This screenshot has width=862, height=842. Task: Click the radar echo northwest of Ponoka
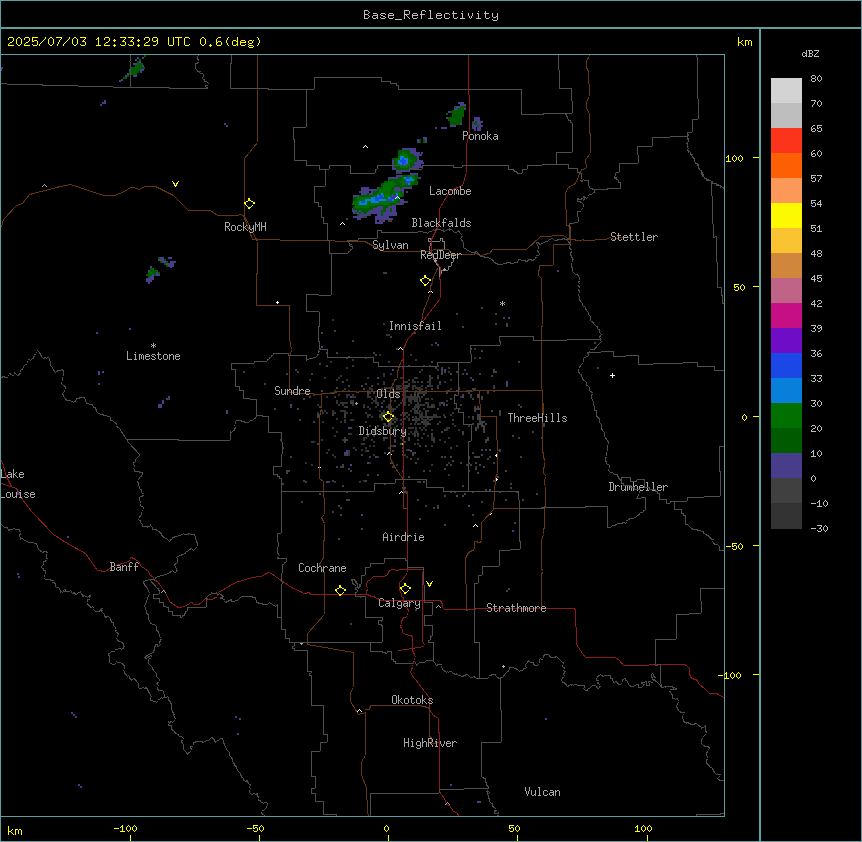[x=456, y=115]
